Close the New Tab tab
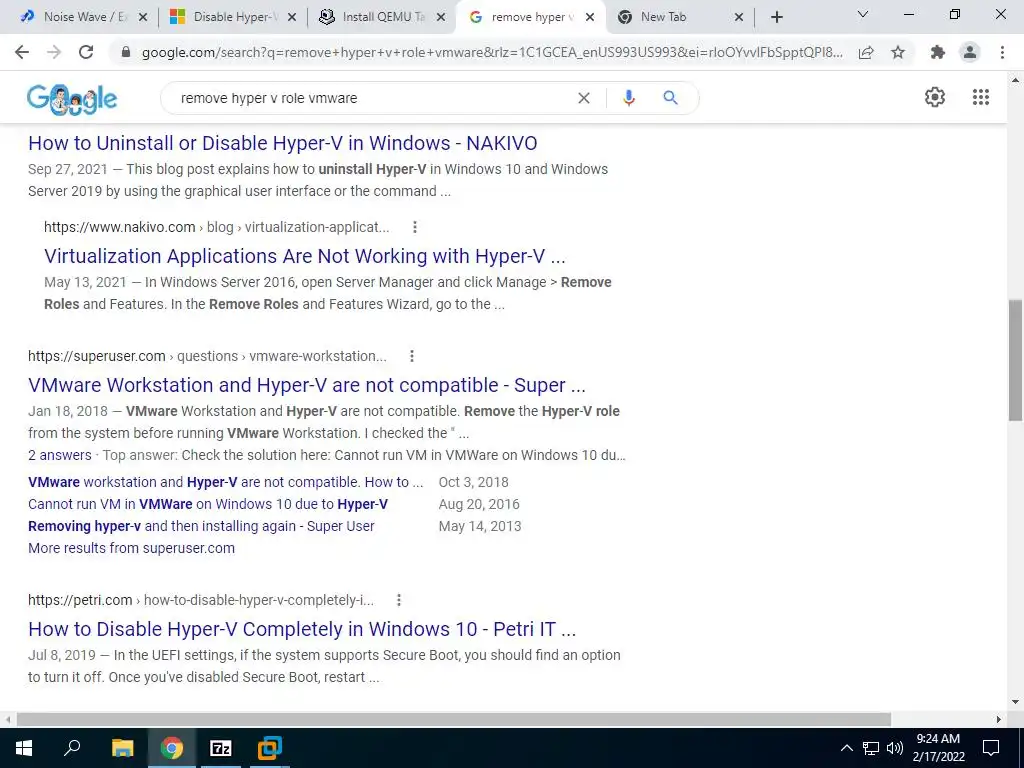Viewport: 1024px width, 768px height. tap(739, 18)
